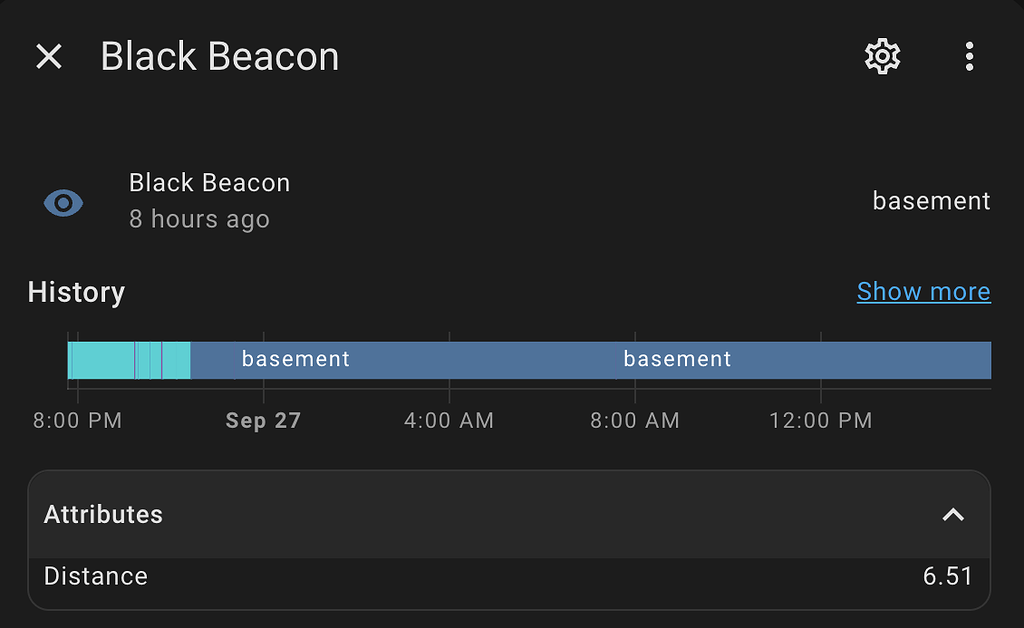The width and height of the screenshot is (1024, 628).
Task: Open entity settings via gear icon
Action: 882,57
